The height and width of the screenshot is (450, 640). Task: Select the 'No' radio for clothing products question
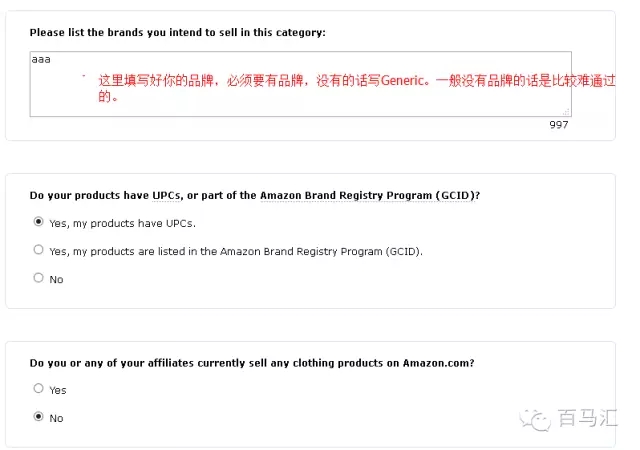[39, 417]
